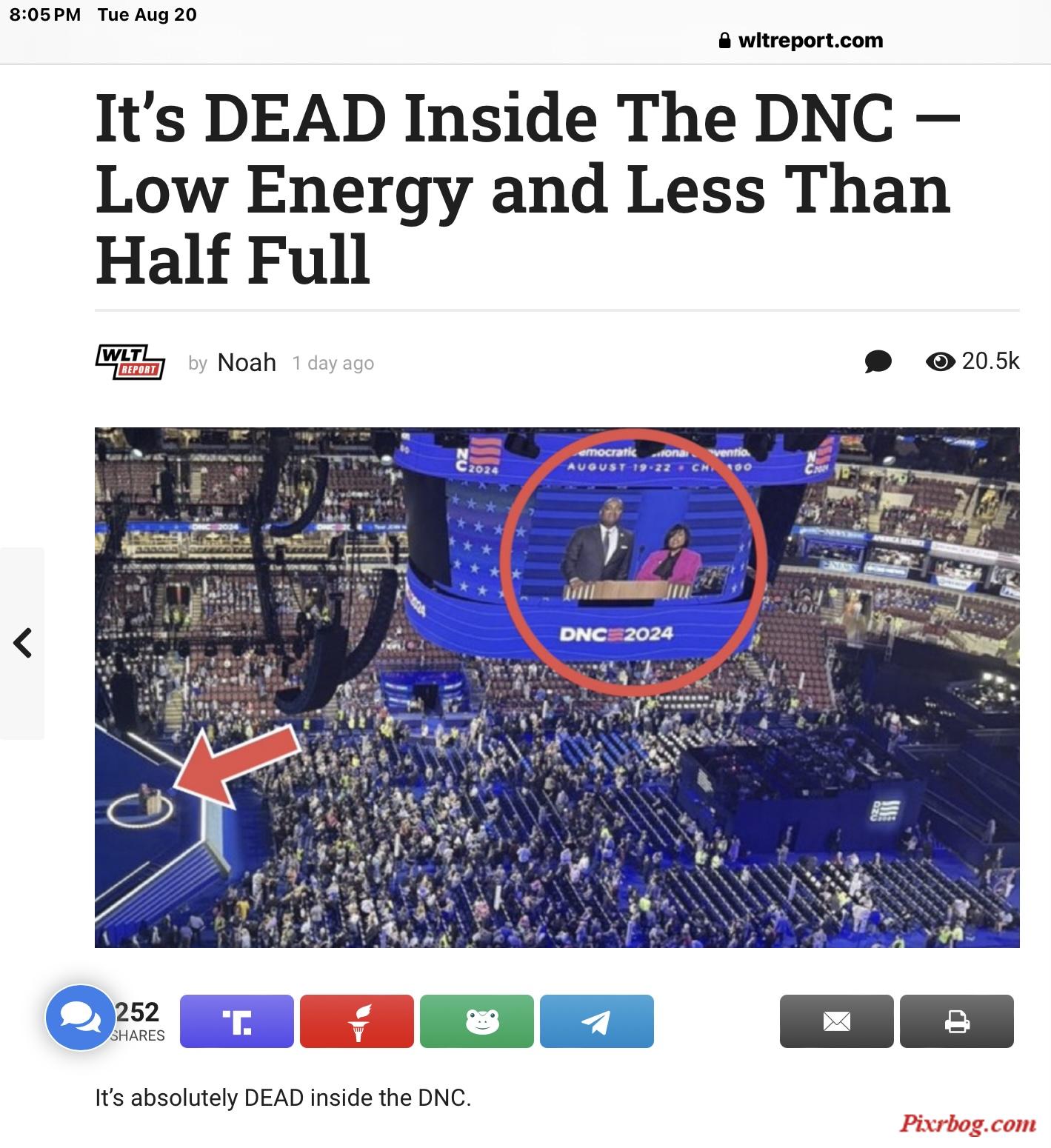Image resolution: width=1051 pixels, height=1148 pixels.
Task: Click the WLT Report logo
Action: pyautogui.click(x=130, y=363)
